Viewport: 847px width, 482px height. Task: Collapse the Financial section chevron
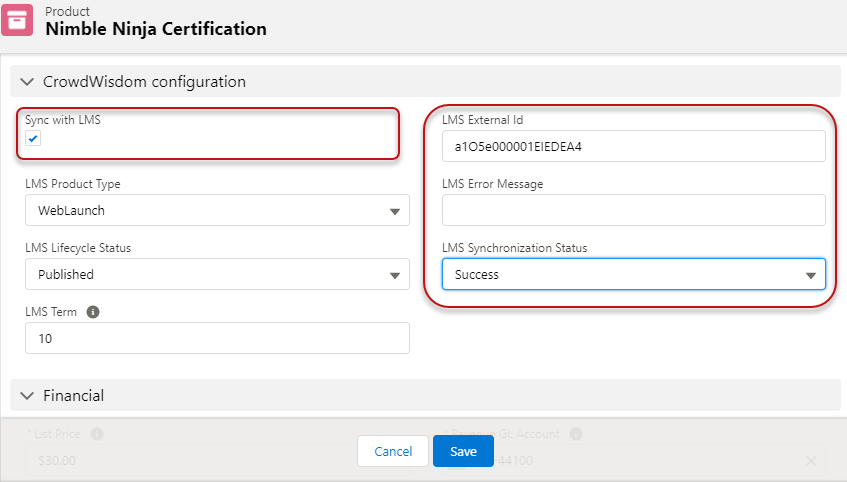tap(27, 395)
